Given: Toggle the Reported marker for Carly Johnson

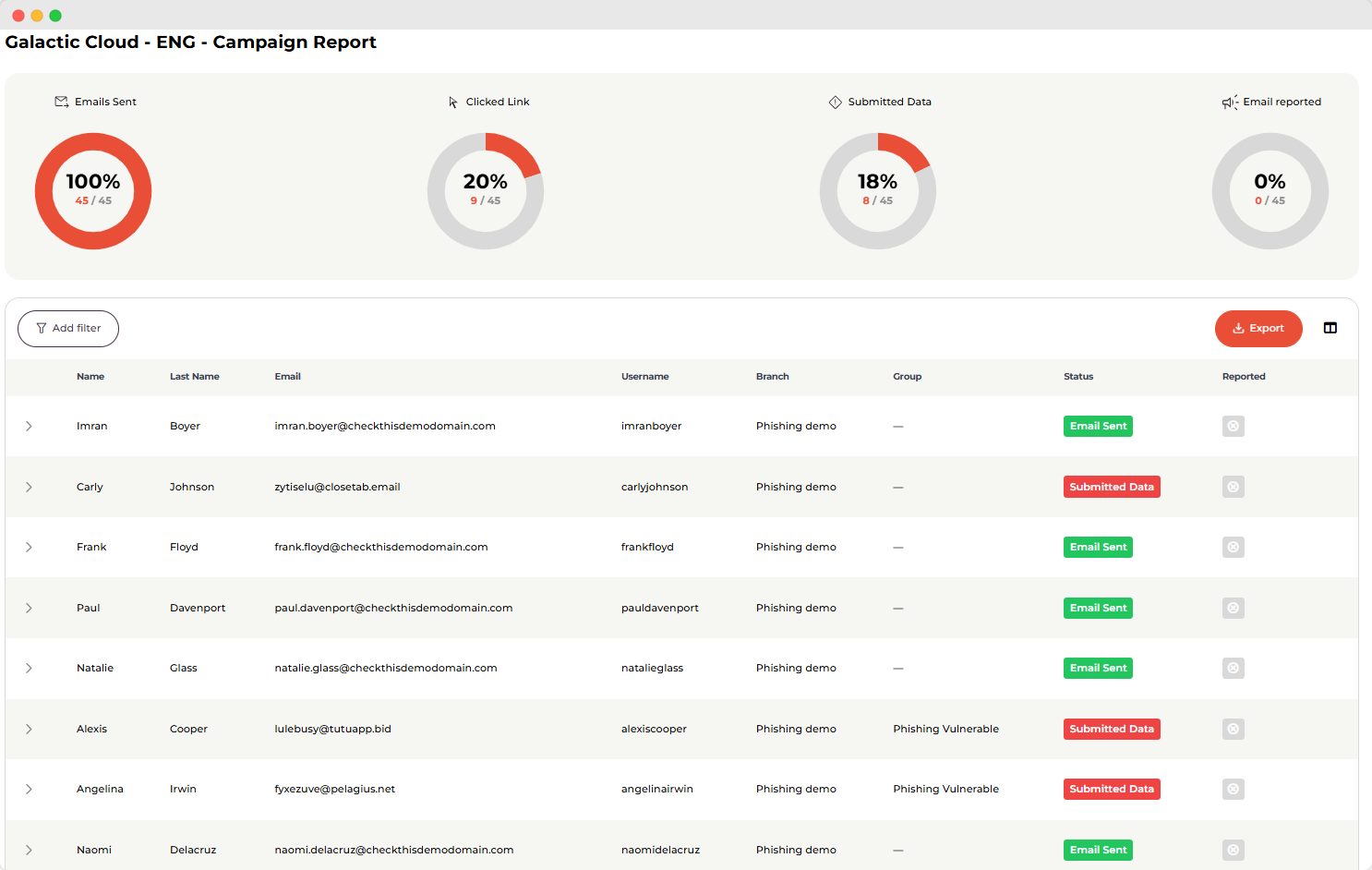Looking at the screenshot, I should [1234, 487].
